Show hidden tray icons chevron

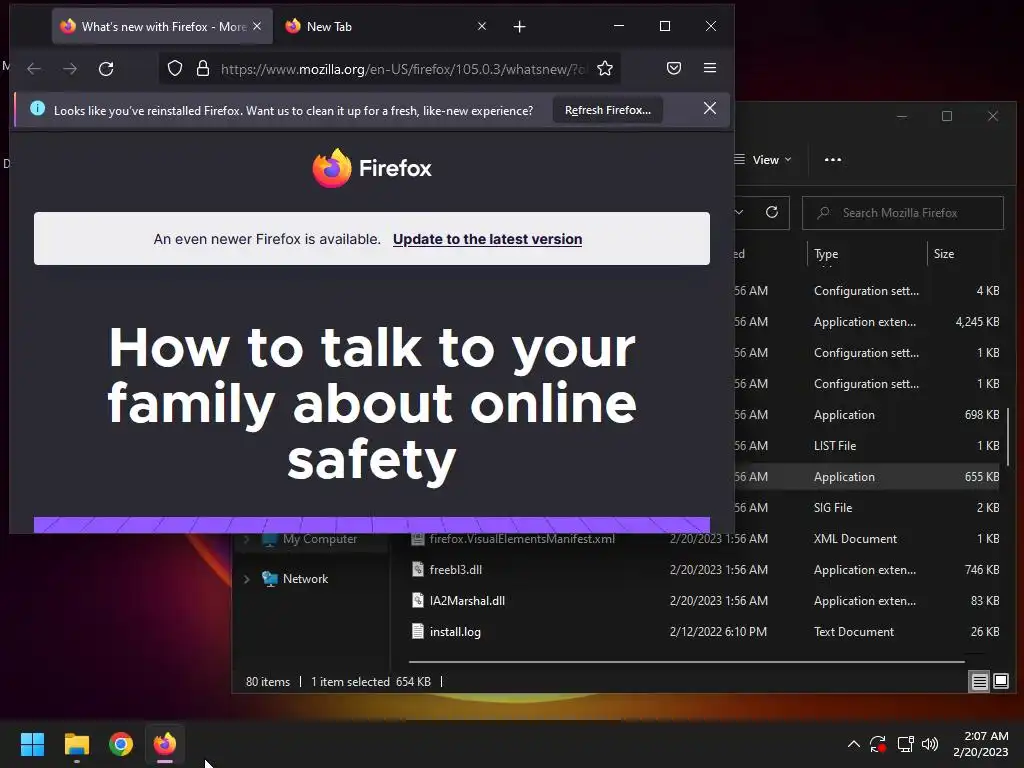853,744
